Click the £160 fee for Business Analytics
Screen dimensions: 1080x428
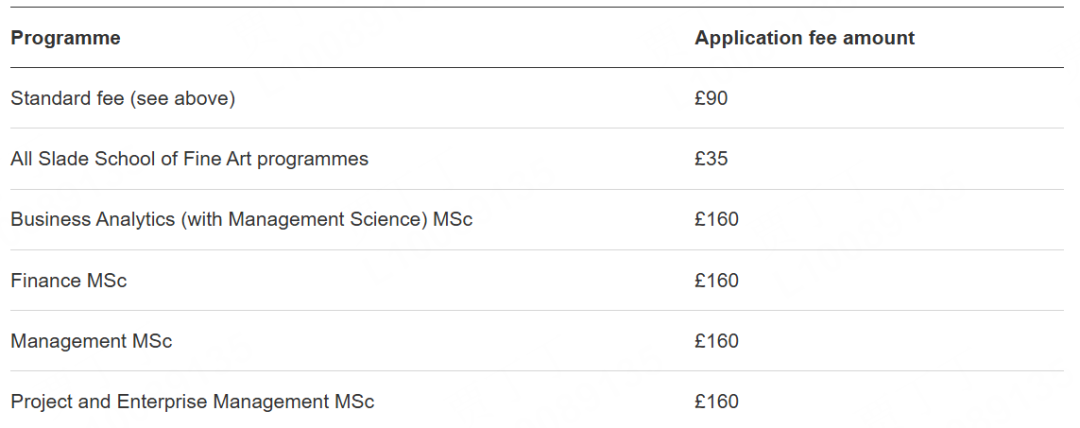click(x=716, y=219)
